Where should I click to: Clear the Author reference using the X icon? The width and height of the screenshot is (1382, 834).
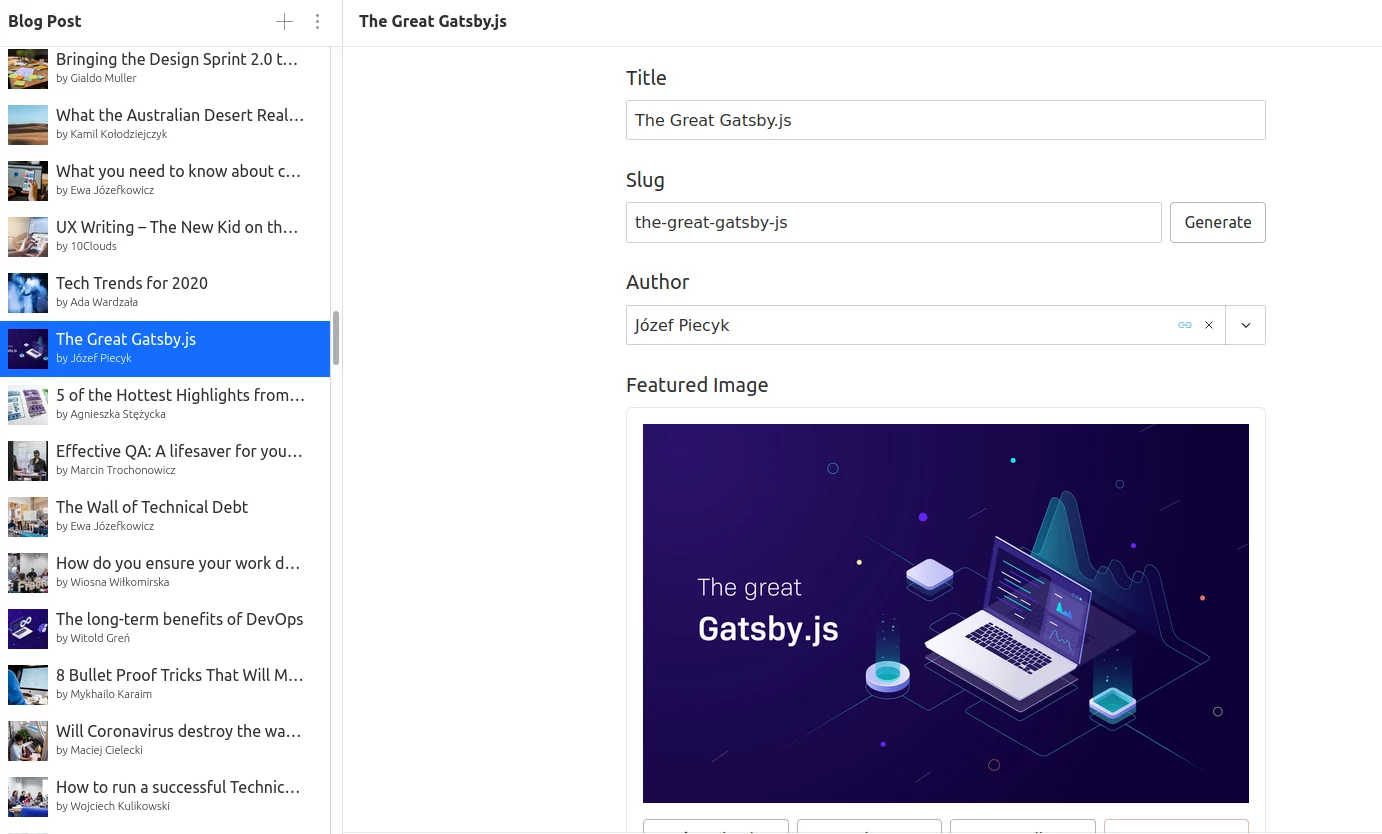pos(1209,325)
